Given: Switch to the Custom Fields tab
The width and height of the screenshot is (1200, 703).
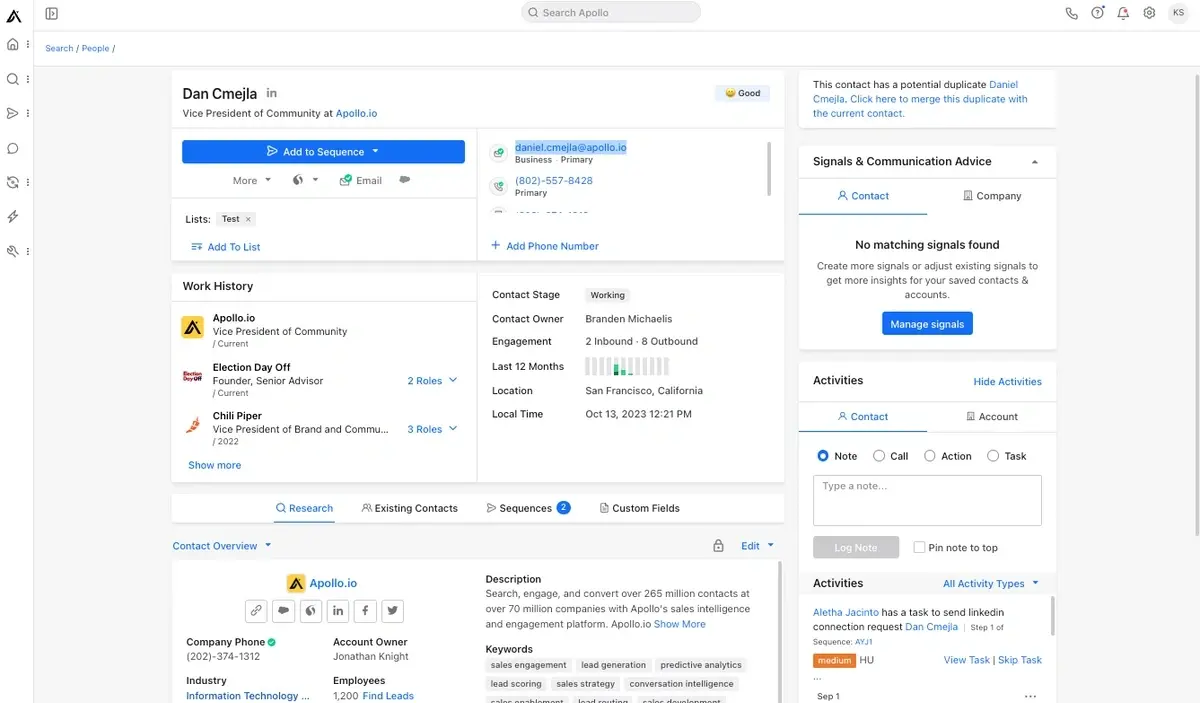Looking at the screenshot, I should [x=639, y=508].
